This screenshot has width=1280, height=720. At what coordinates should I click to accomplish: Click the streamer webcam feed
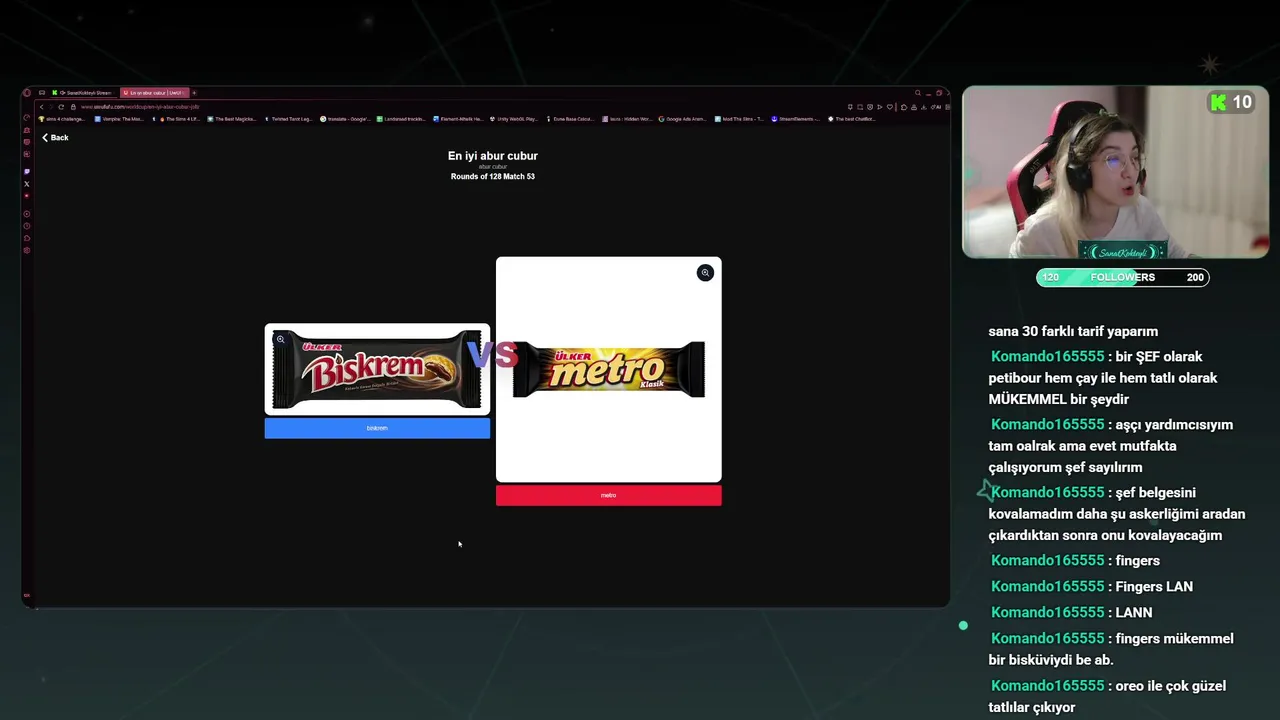point(1116,172)
